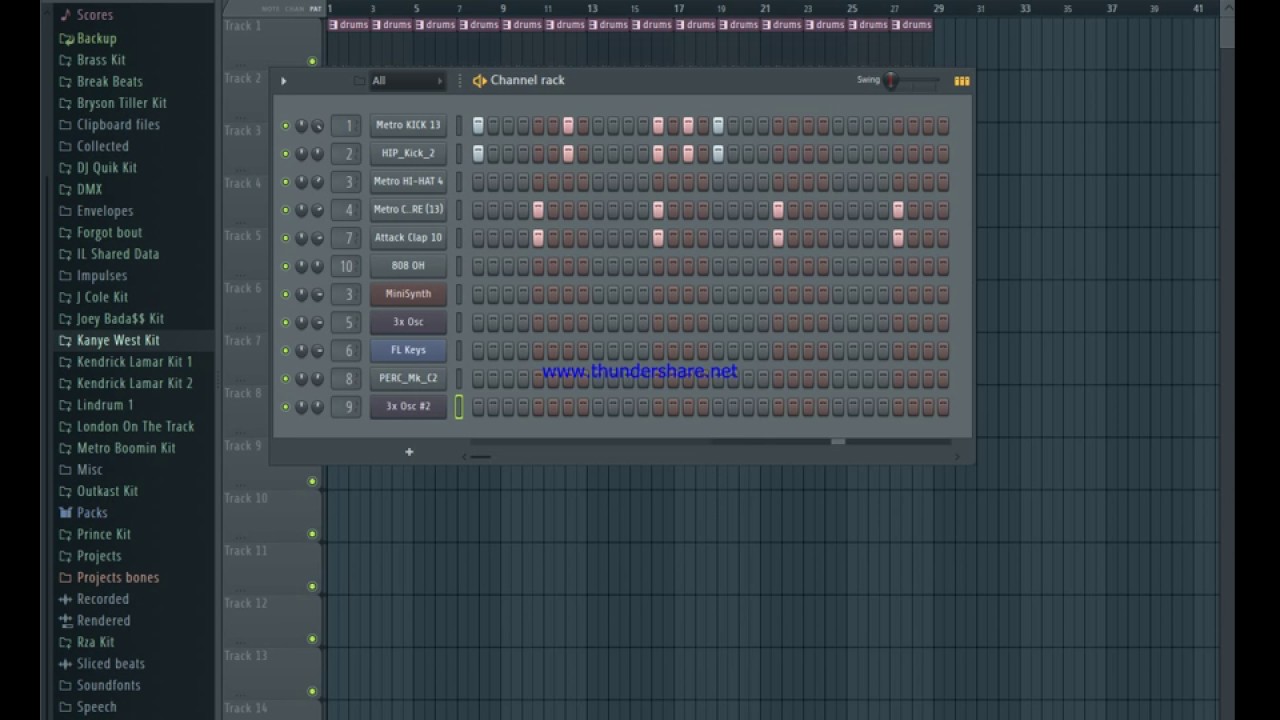
Task: Toggle the graph editor icon
Action: [961, 81]
